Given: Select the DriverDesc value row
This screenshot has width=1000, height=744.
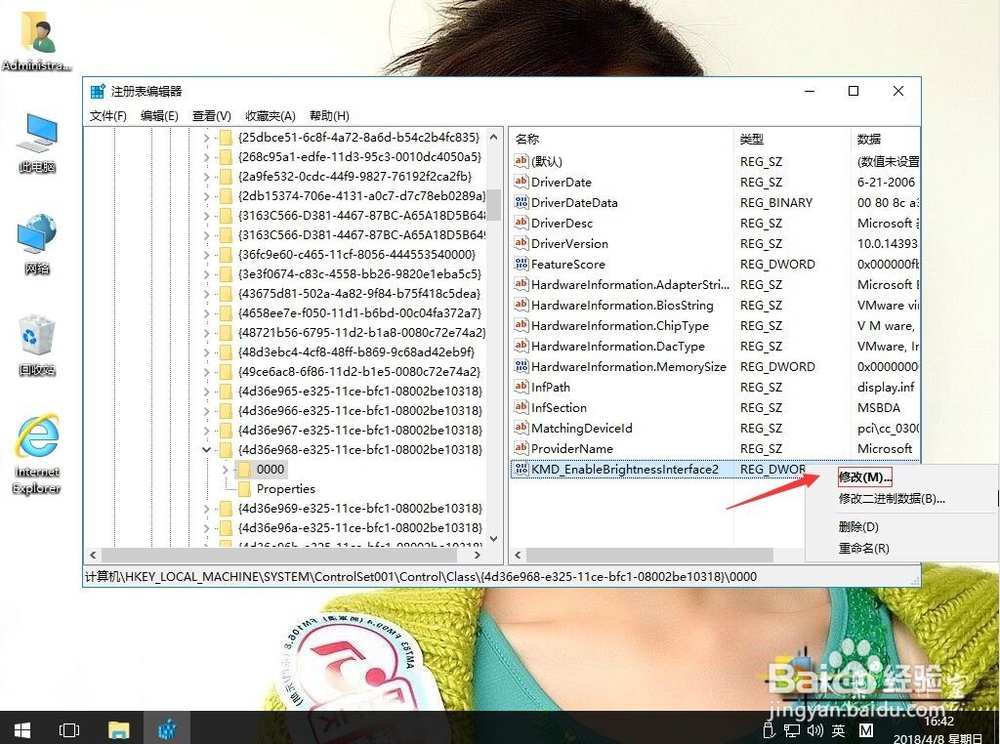Looking at the screenshot, I should [x=716, y=222].
